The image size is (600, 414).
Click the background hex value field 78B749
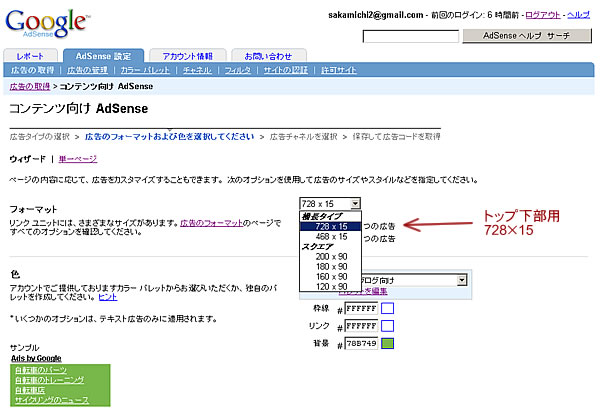(x=361, y=345)
